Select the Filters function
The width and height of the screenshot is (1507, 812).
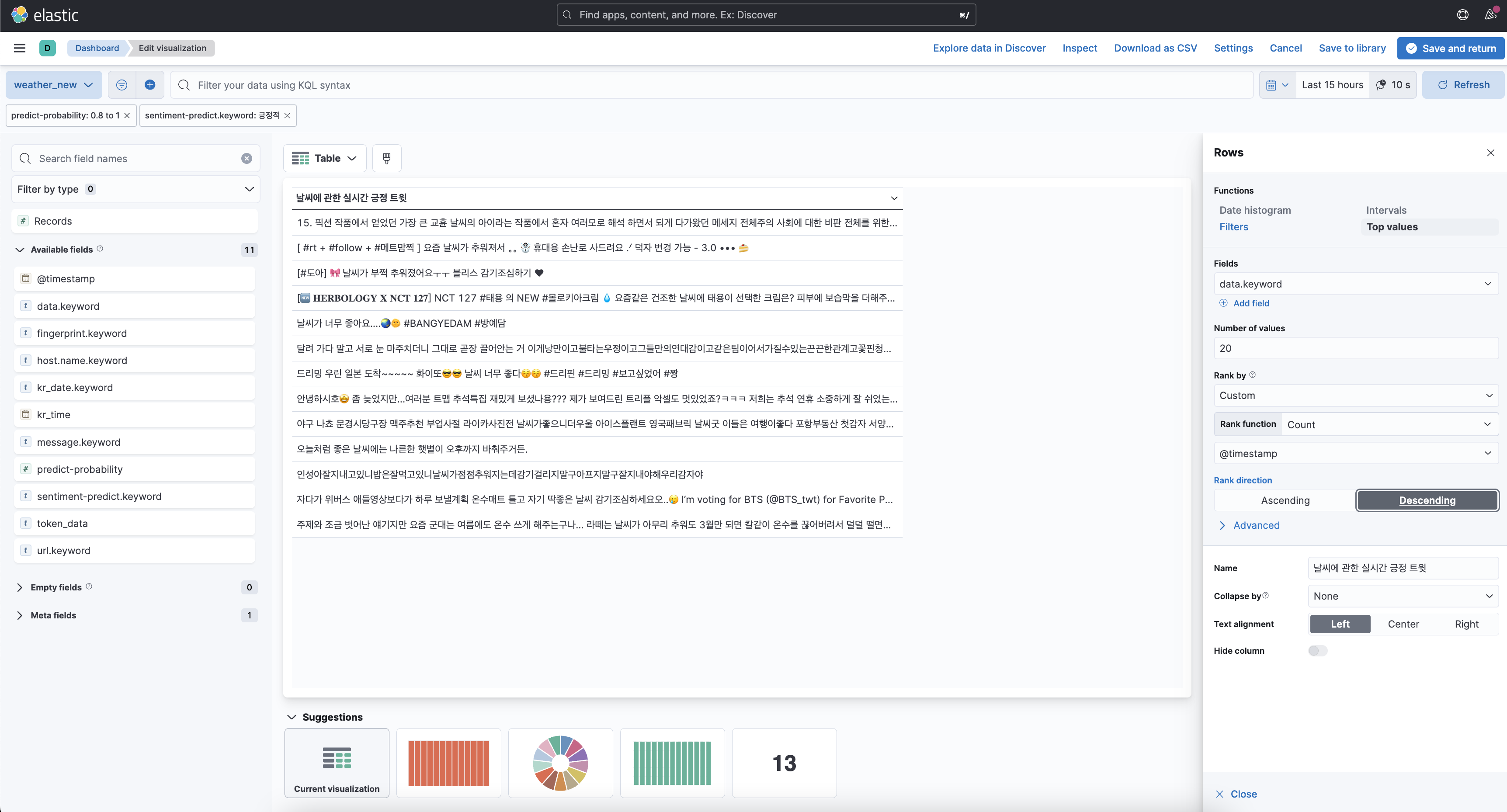coord(1233,226)
